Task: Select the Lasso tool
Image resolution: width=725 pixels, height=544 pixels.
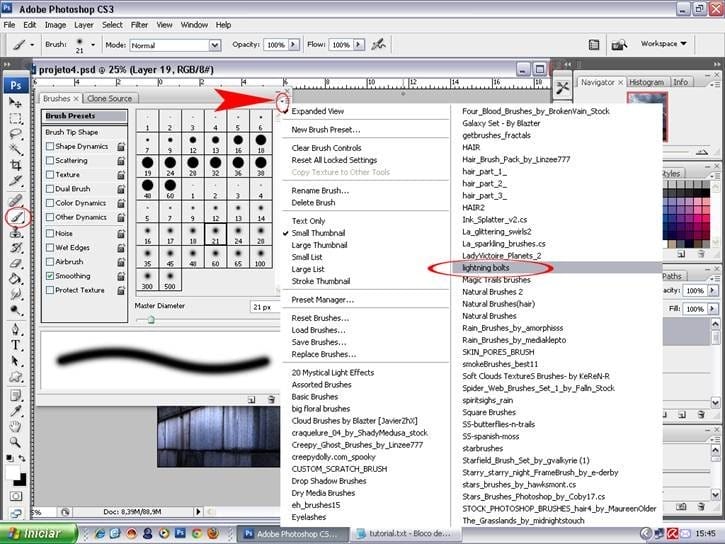Action: [15, 134]
